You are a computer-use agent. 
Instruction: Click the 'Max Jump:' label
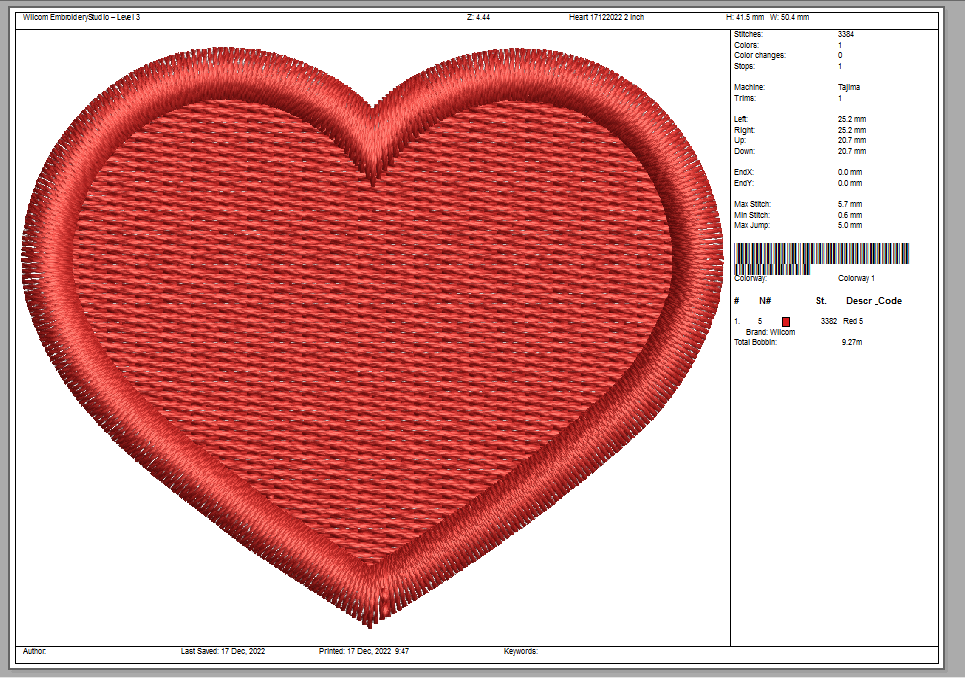coord(751,225)
